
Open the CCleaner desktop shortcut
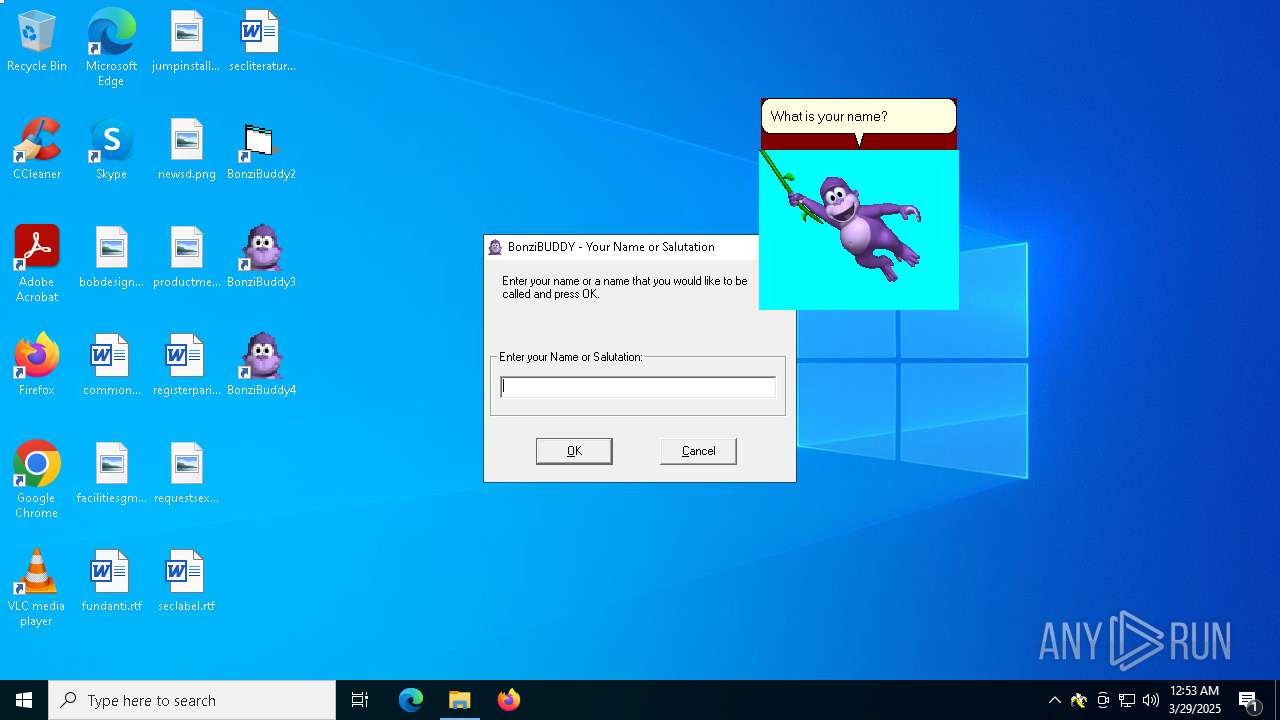[x=37, y=149]
